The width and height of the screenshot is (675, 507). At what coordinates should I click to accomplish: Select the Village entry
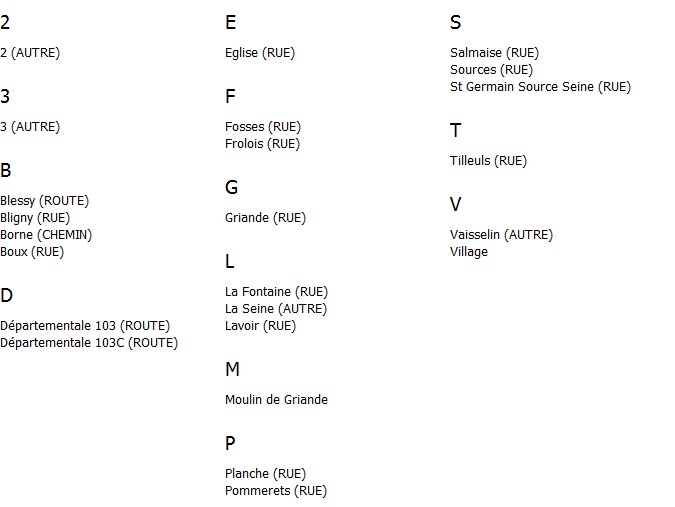(x=469, y=252)
